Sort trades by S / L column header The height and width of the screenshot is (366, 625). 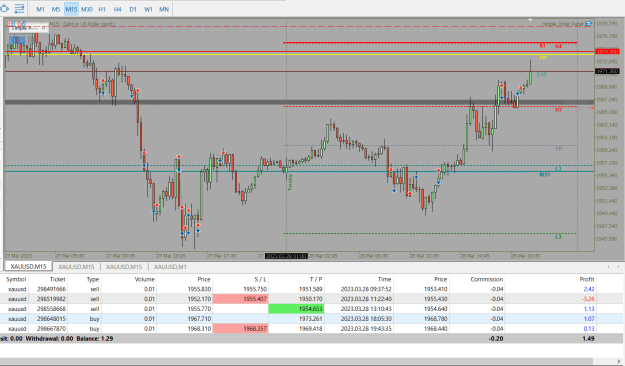(x=260, y=279)
